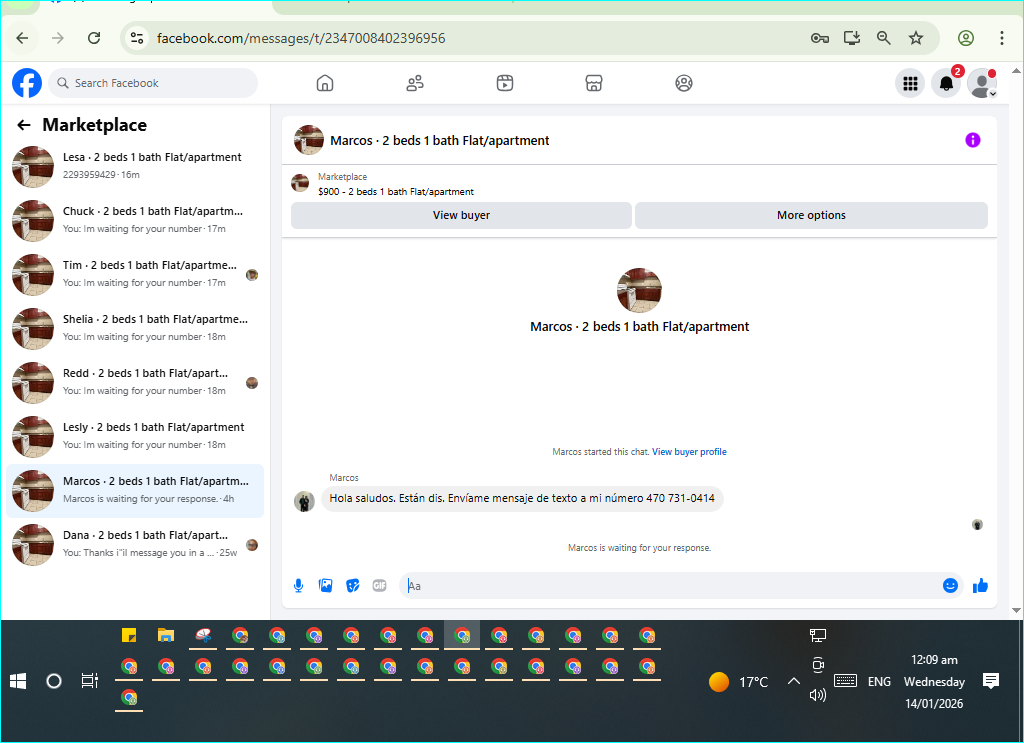Open Facebook Home icon
This screenshot has width=1024, height=743.
[x=325, y=83]
